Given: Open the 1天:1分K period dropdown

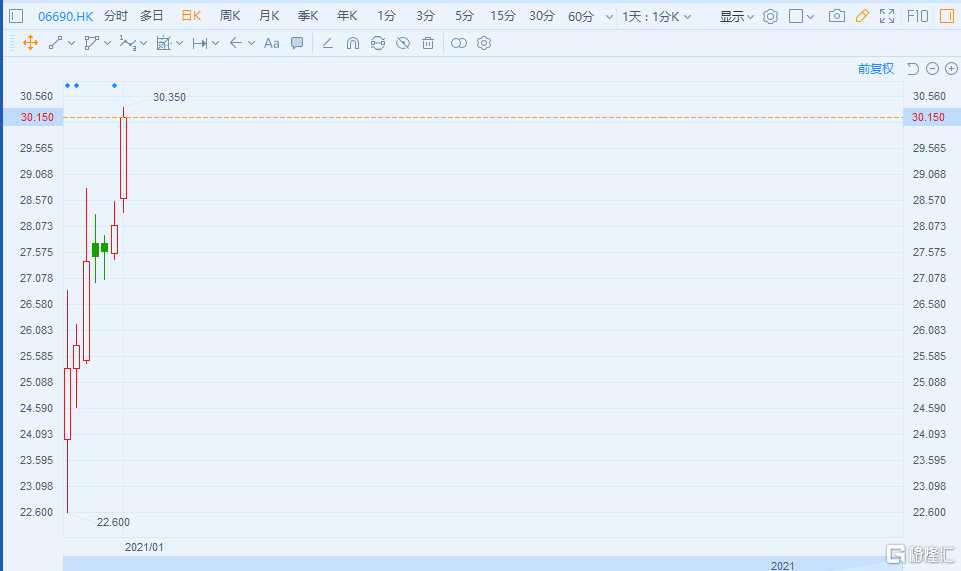Looking at the screenshot, I should tap(656, 16).
